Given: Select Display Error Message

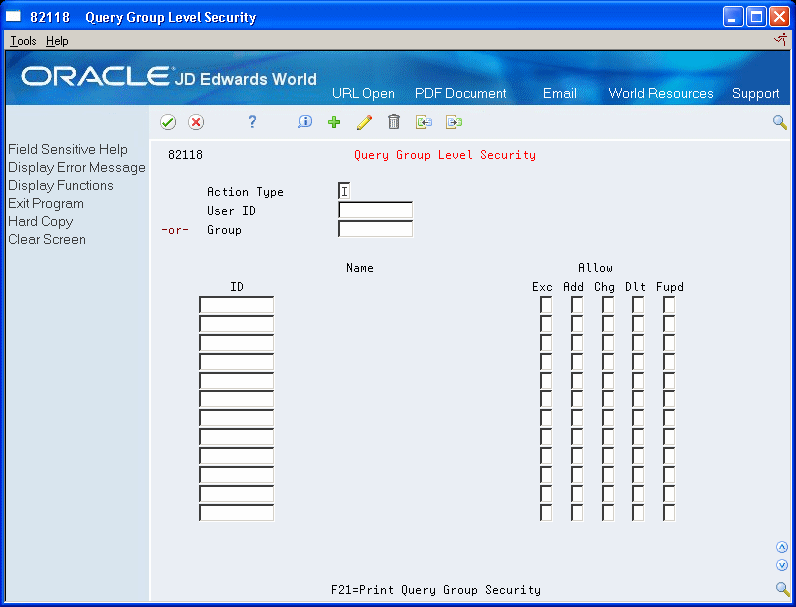Looking at the screenshot, I should tap(77, 167).
